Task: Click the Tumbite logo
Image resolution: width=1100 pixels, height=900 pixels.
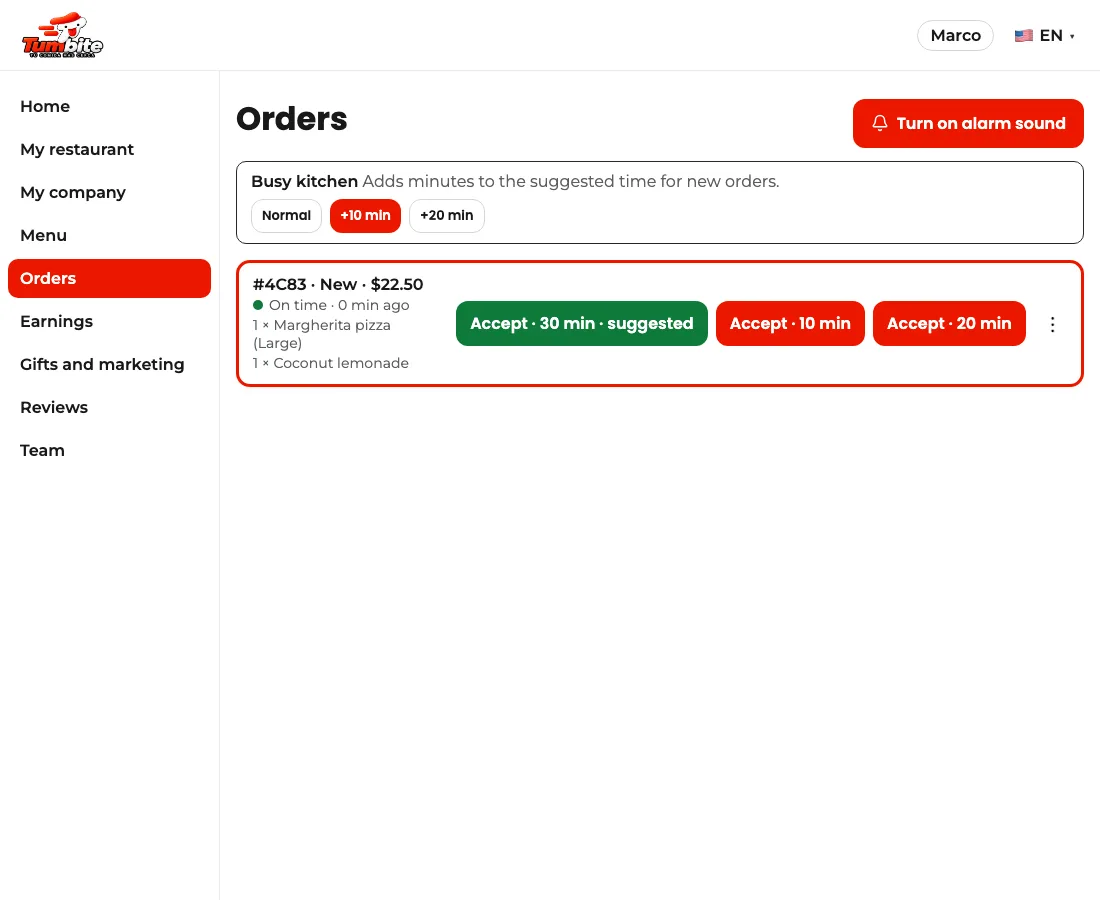Action: 62,35
